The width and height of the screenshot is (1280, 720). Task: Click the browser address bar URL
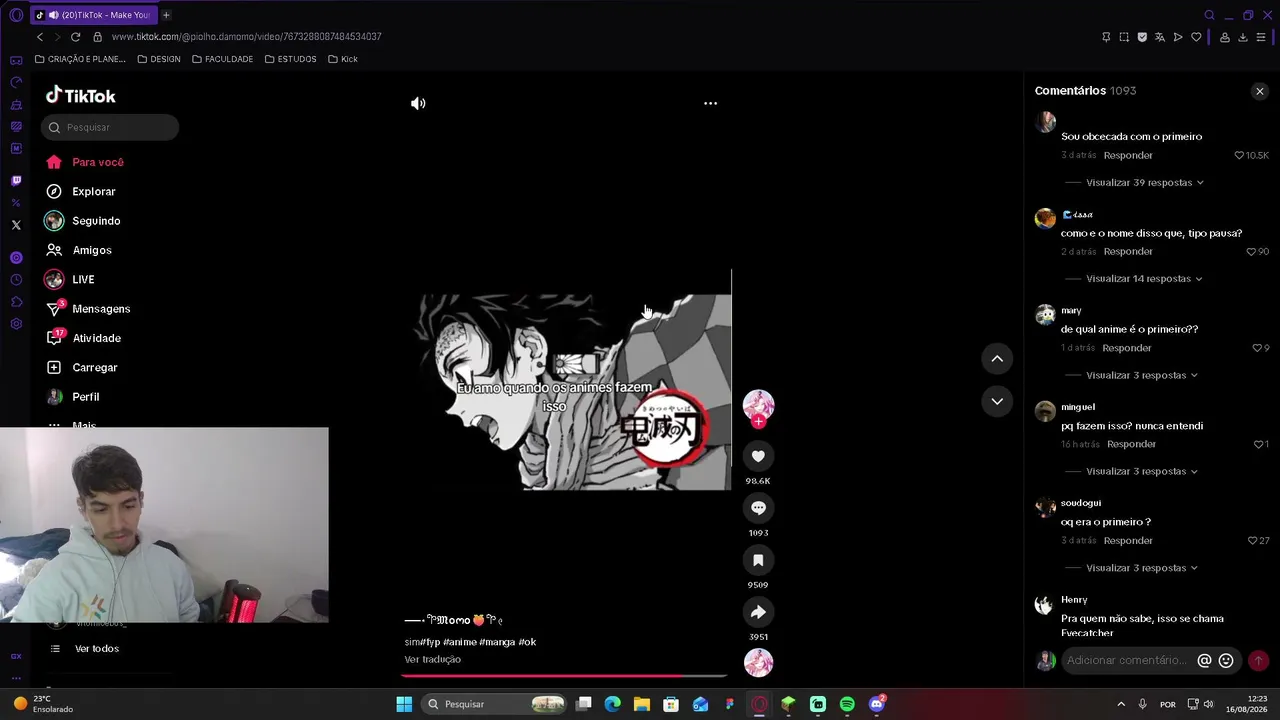coord(246,37)
